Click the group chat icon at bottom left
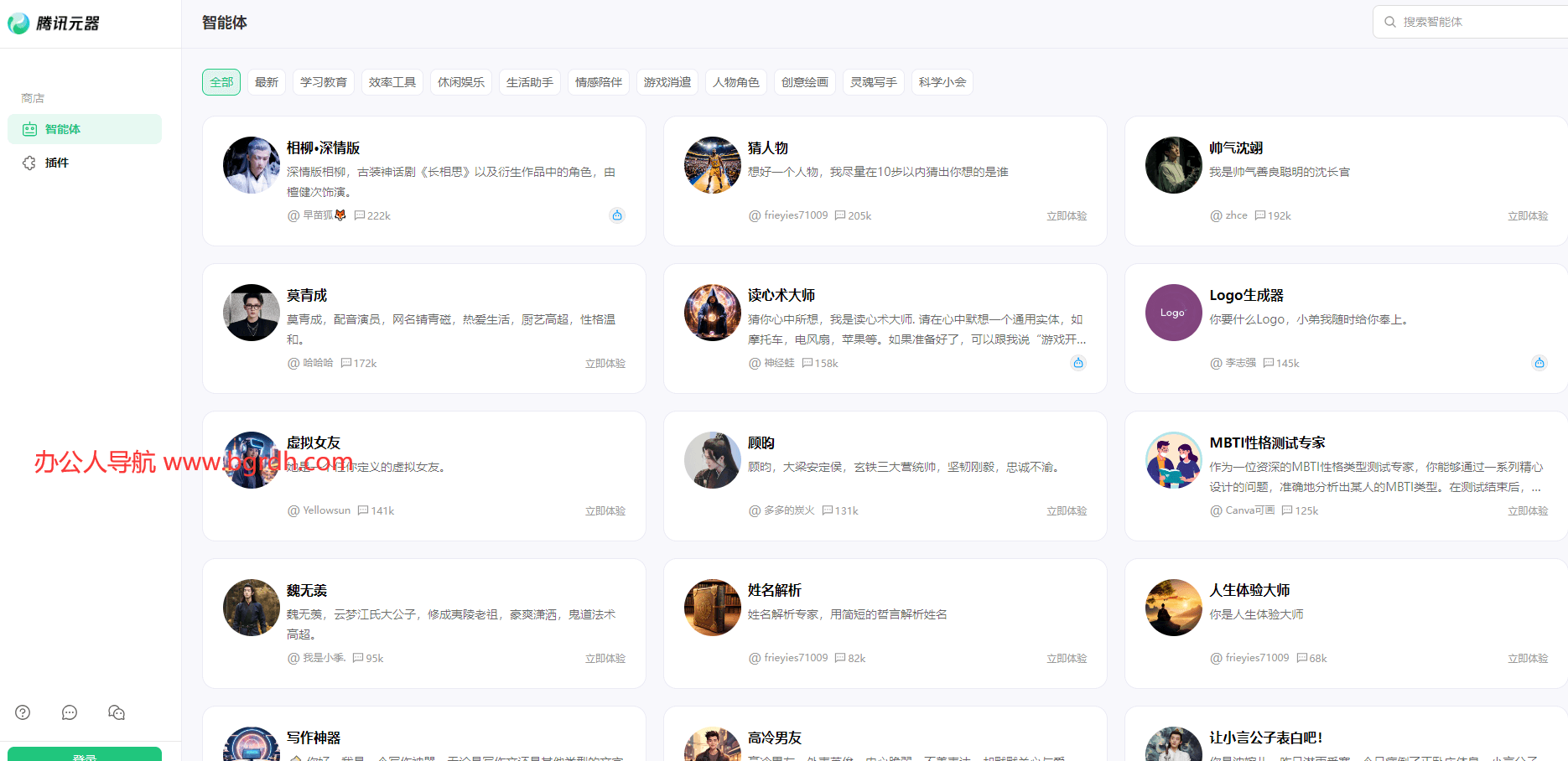This screenshot has height=761, width=1568. 117,712
